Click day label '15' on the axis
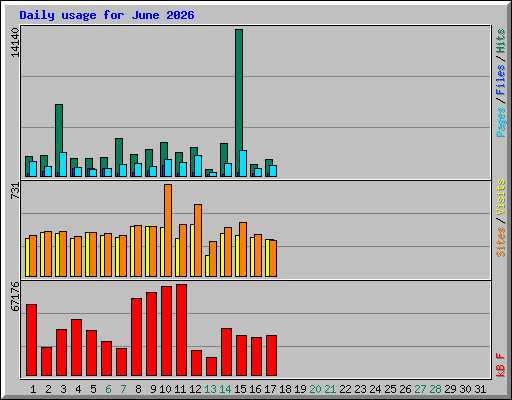This screenshot has height=400, width=512. tap(240, 389)
